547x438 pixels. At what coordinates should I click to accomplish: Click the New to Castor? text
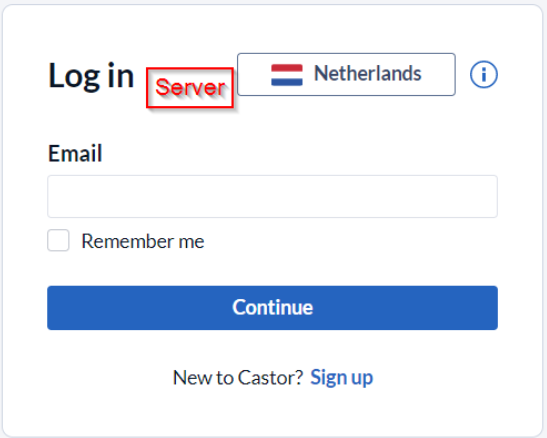pyautogui.click(x=238, y=377)
